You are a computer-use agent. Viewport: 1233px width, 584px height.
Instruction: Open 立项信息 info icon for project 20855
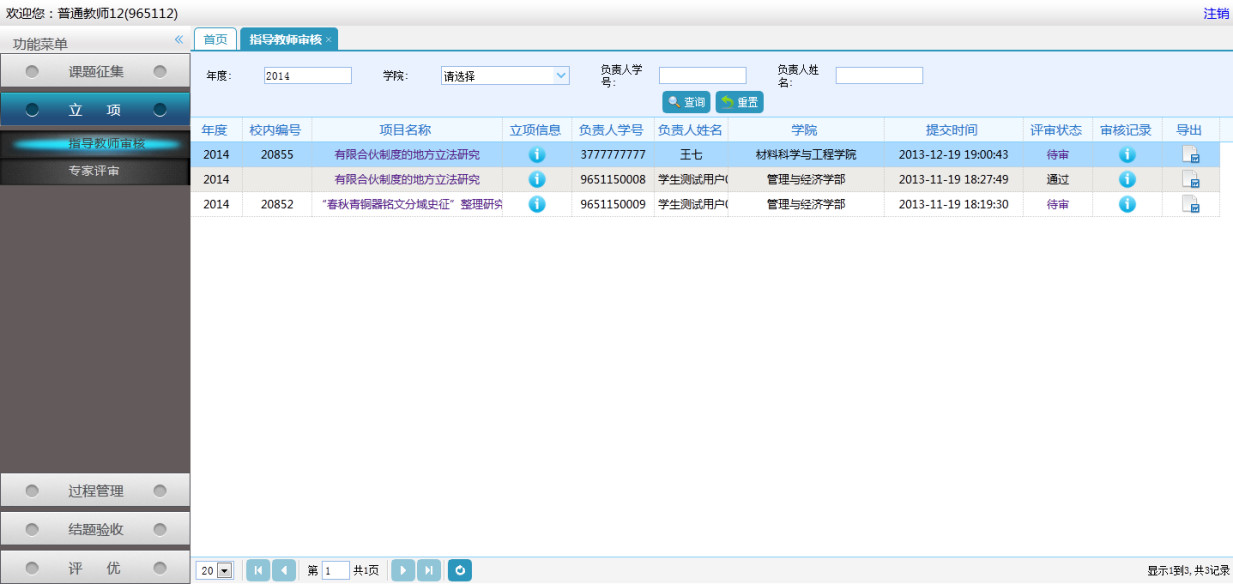point(537,155)
